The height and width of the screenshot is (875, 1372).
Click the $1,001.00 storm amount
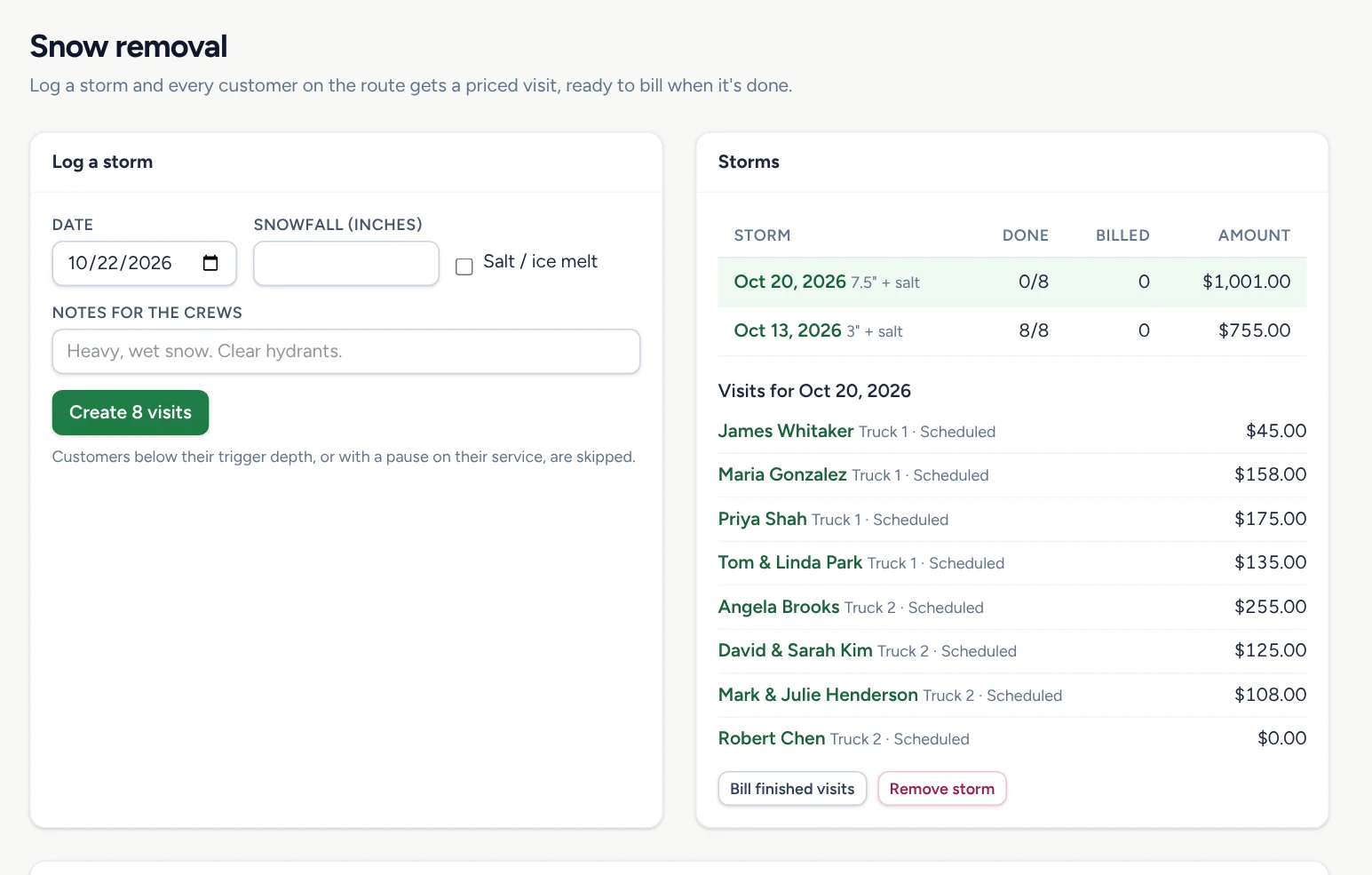(1247, 282)
